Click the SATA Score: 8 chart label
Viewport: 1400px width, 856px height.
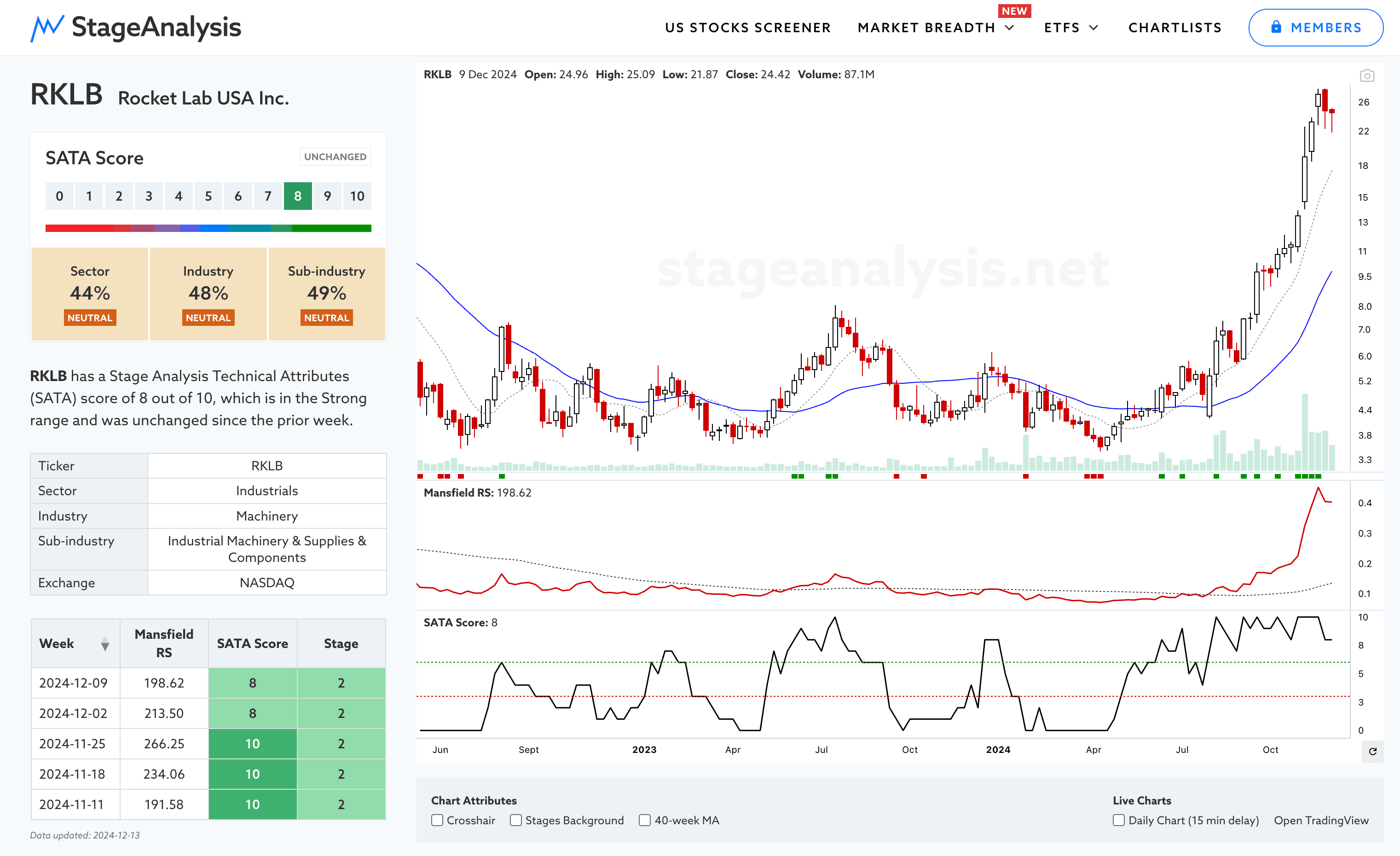tap(460, 623)
